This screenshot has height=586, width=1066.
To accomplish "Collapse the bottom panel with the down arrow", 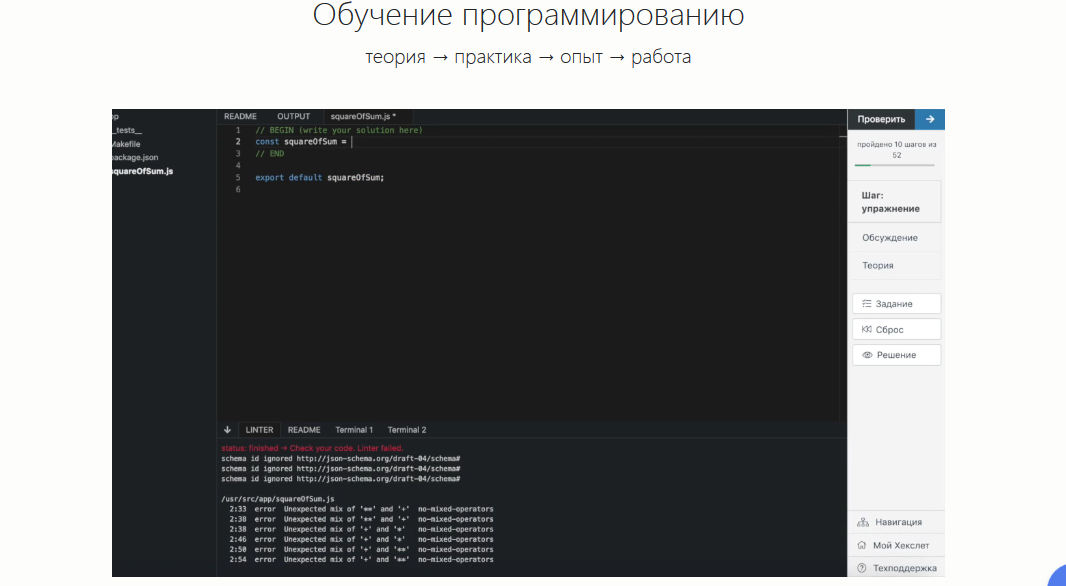I will point(227,430).
